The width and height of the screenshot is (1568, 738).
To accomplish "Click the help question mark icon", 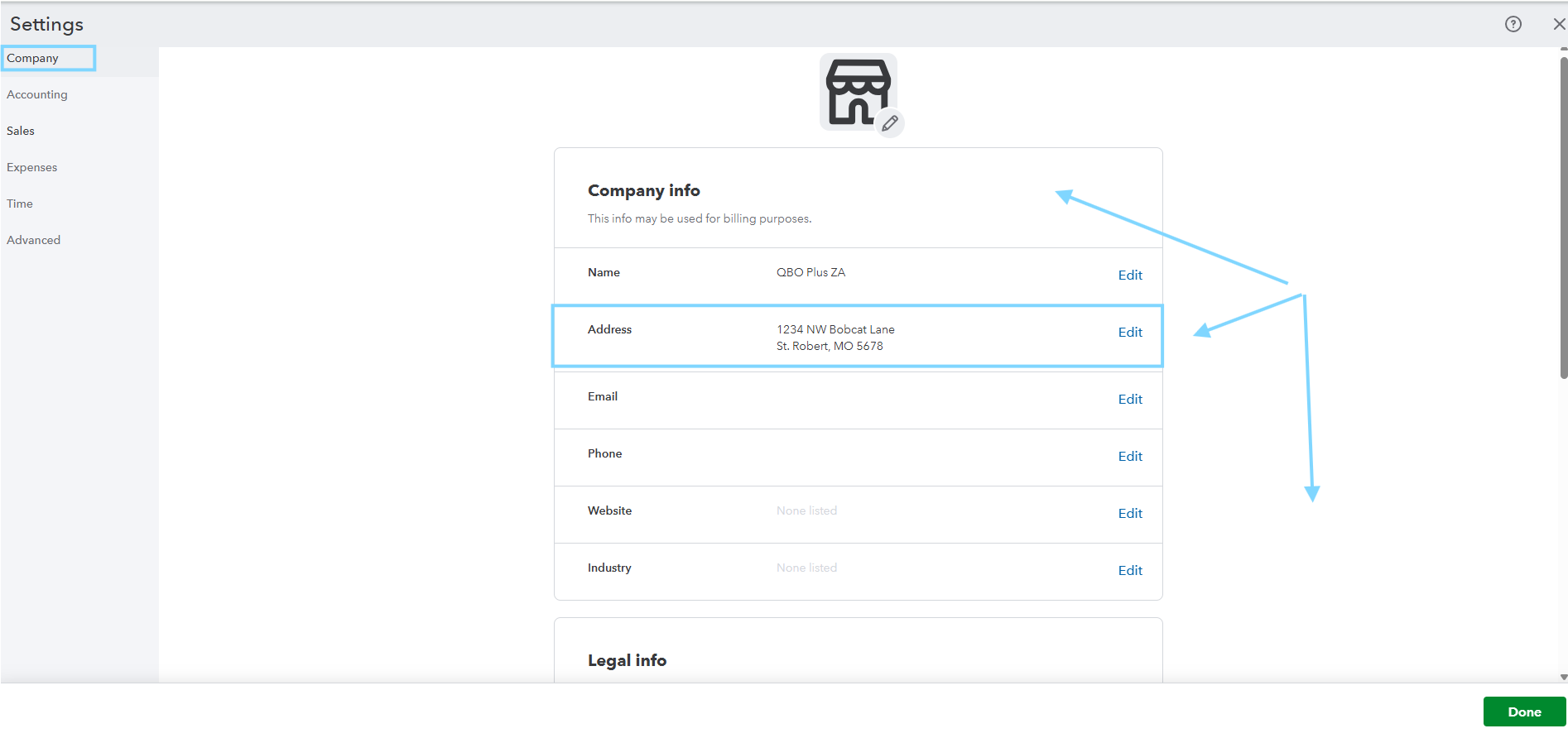I will point(1513,24).
